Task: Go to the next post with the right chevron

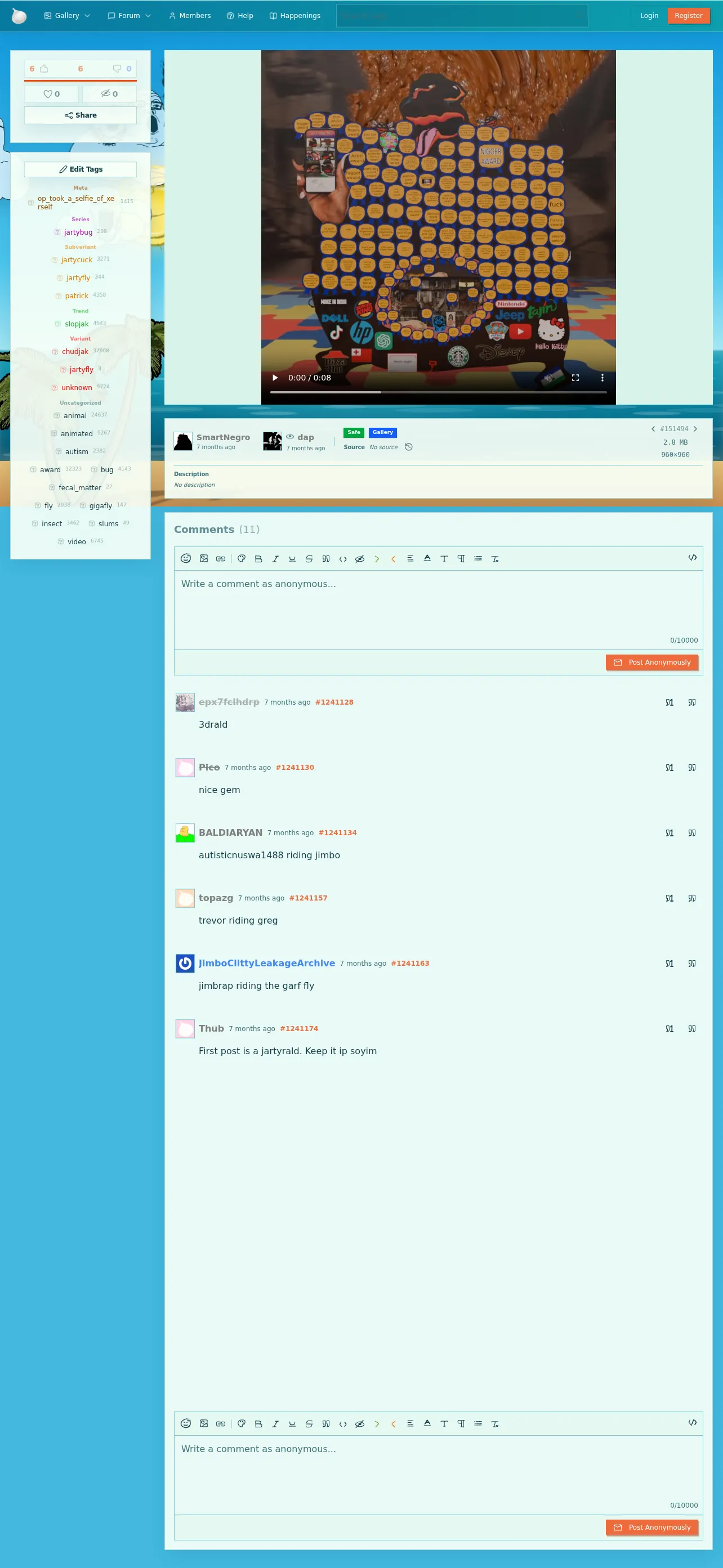Action: 695,429
